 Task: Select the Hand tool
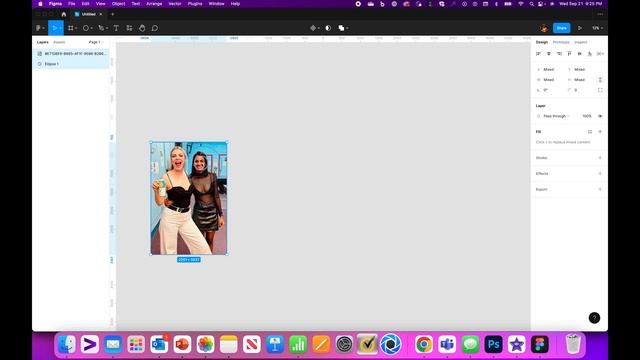pyautogui.click(x=142, y=28)
